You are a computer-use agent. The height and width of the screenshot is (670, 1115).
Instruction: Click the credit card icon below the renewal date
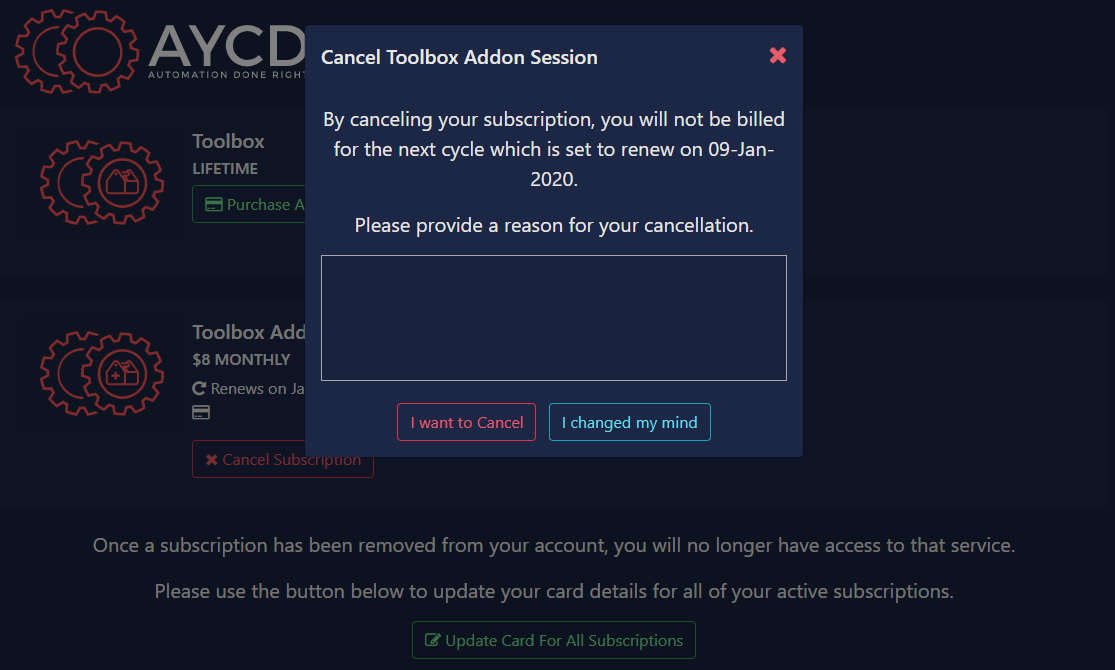(200, 412)
